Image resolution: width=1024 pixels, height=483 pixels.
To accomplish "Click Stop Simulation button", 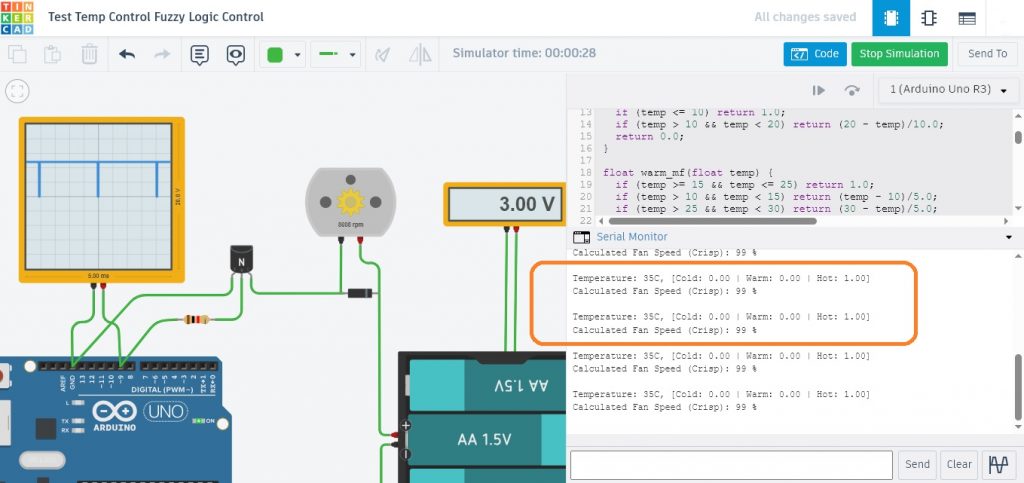I will (x=899, y=54).
